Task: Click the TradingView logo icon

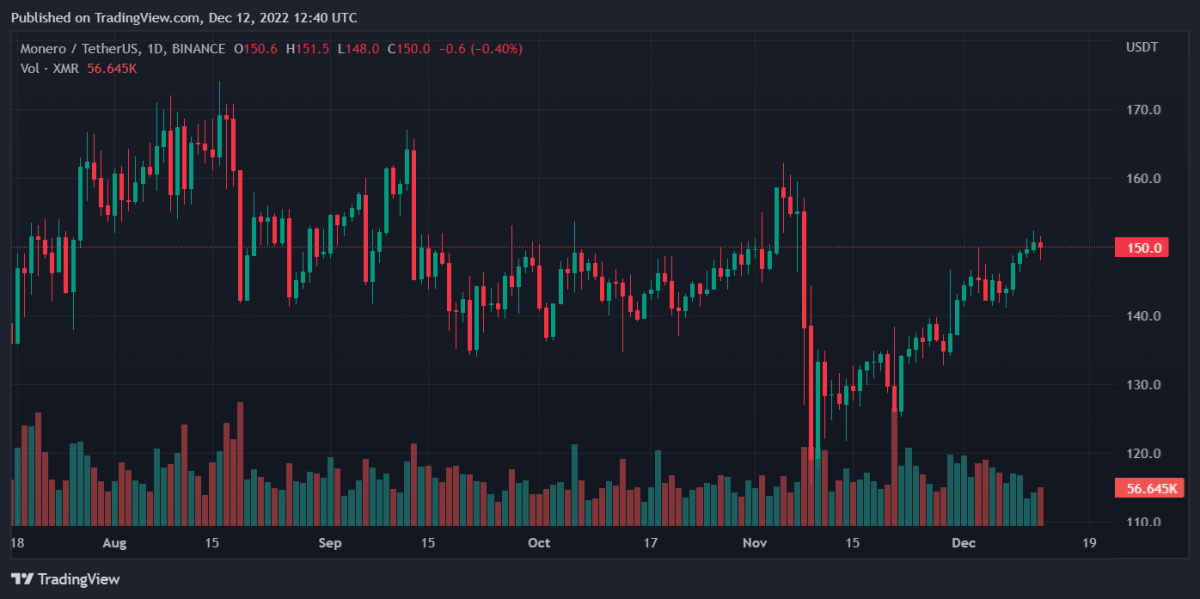Action: click(x=23, y=579)
